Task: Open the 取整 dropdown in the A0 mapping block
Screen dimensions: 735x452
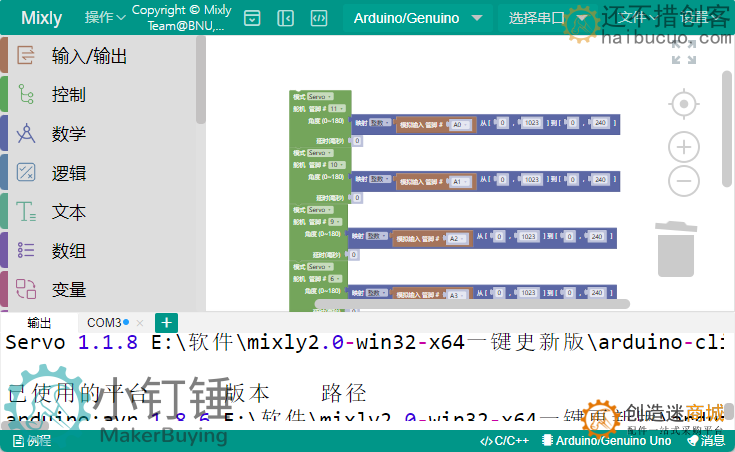Action: coord(380,123)
